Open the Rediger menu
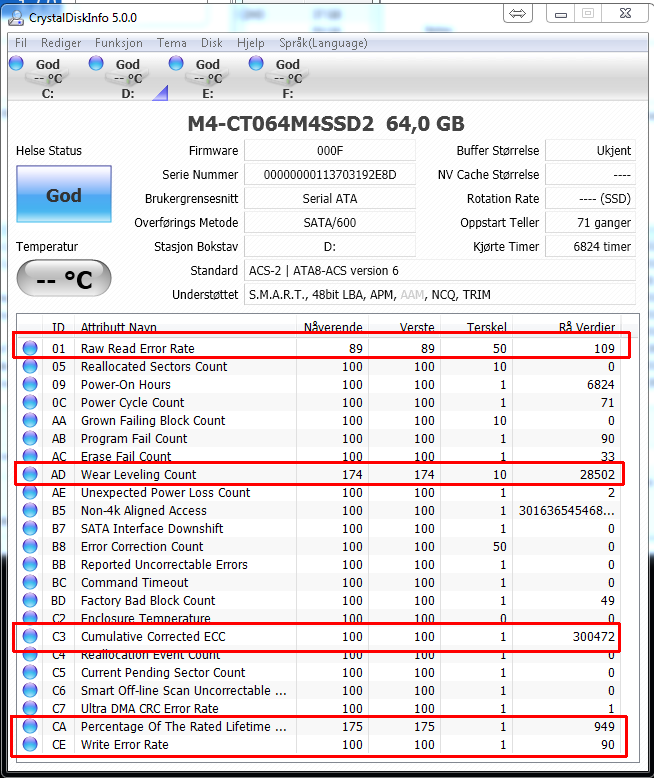This screenshot has height=778, width=654. coord(61,43)
